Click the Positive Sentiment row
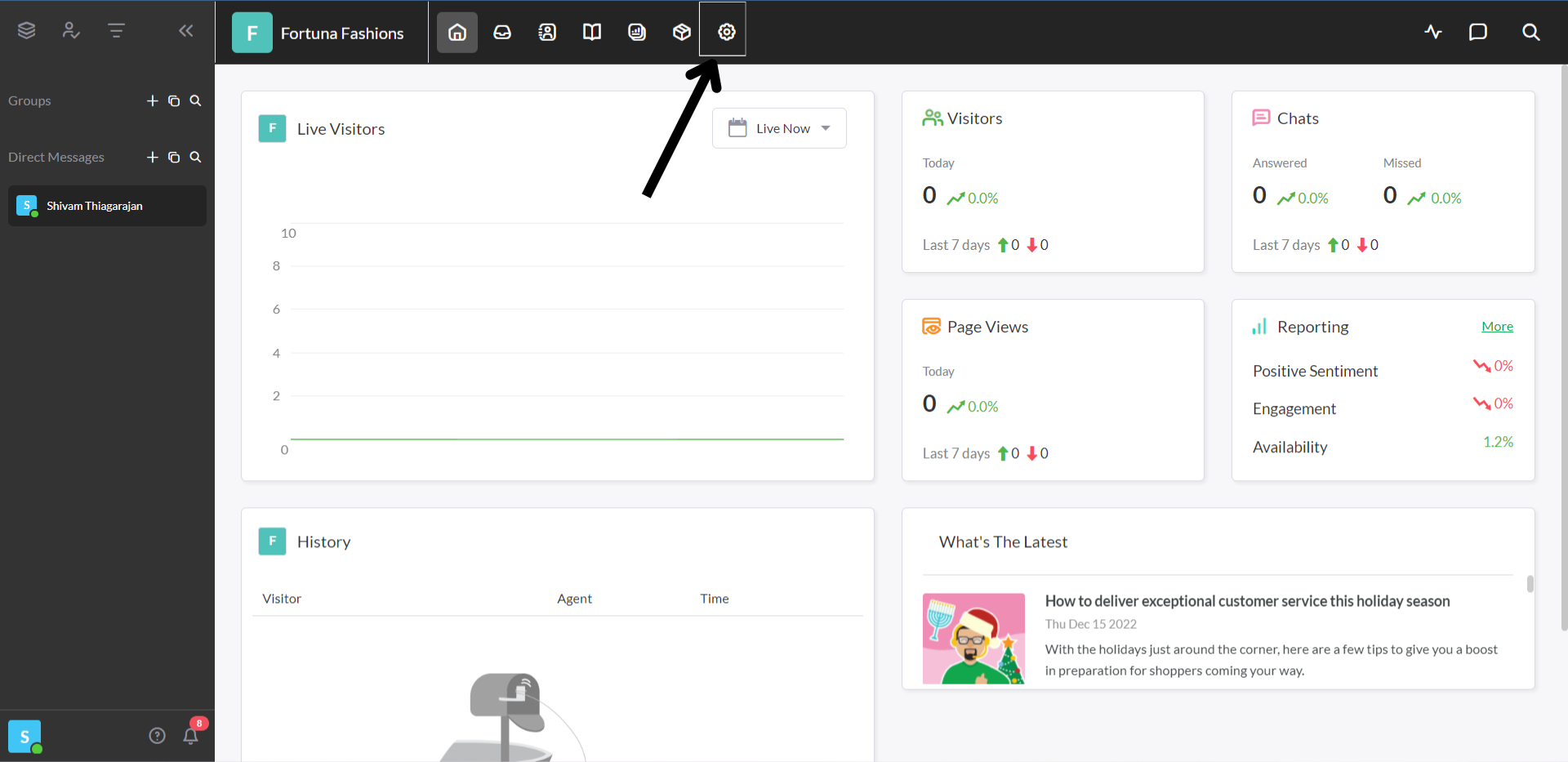The width and height of the screenshot is (1568, 762). pos(1383,370)
